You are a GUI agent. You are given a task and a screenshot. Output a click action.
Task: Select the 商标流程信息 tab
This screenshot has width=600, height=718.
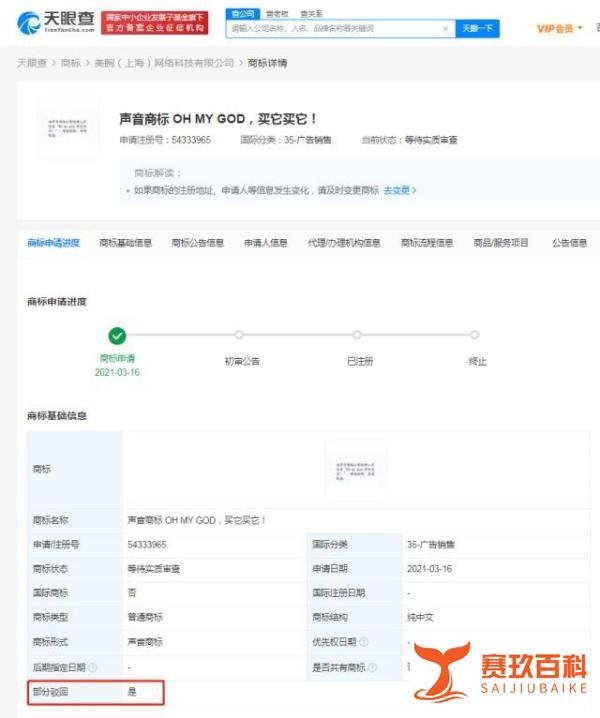pyautogui.click(x=427, y=243)
